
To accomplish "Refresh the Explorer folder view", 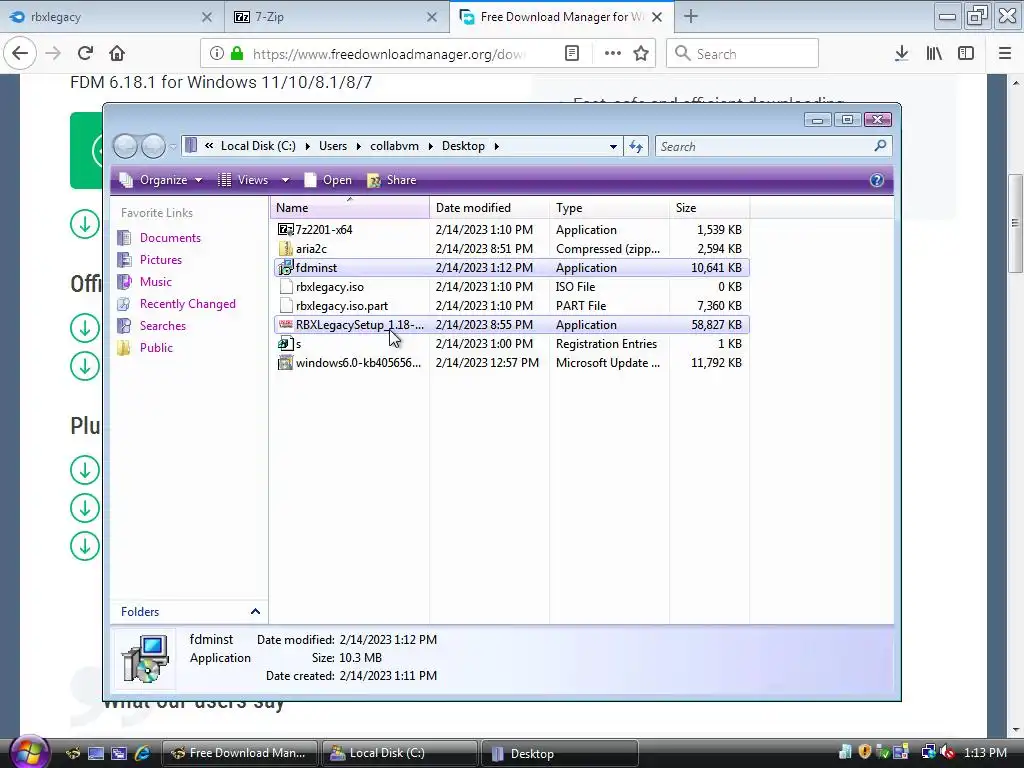I will coord(636,146).
